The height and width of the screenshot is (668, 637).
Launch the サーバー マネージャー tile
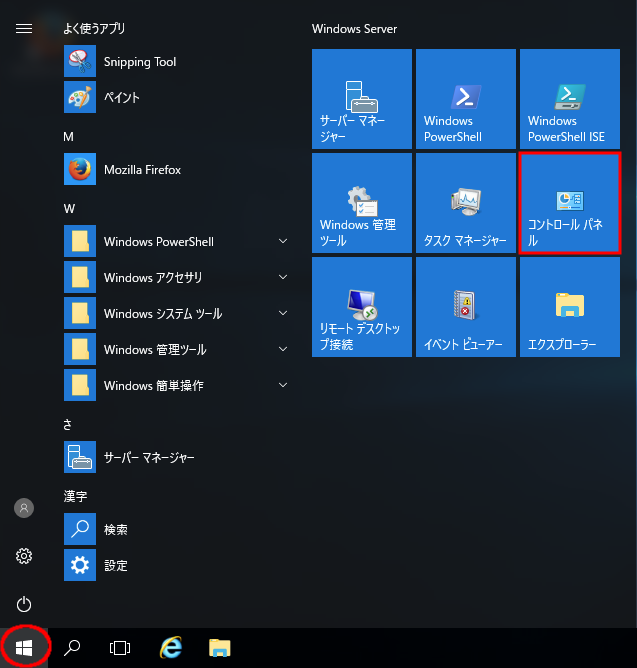tap(361, 98)
